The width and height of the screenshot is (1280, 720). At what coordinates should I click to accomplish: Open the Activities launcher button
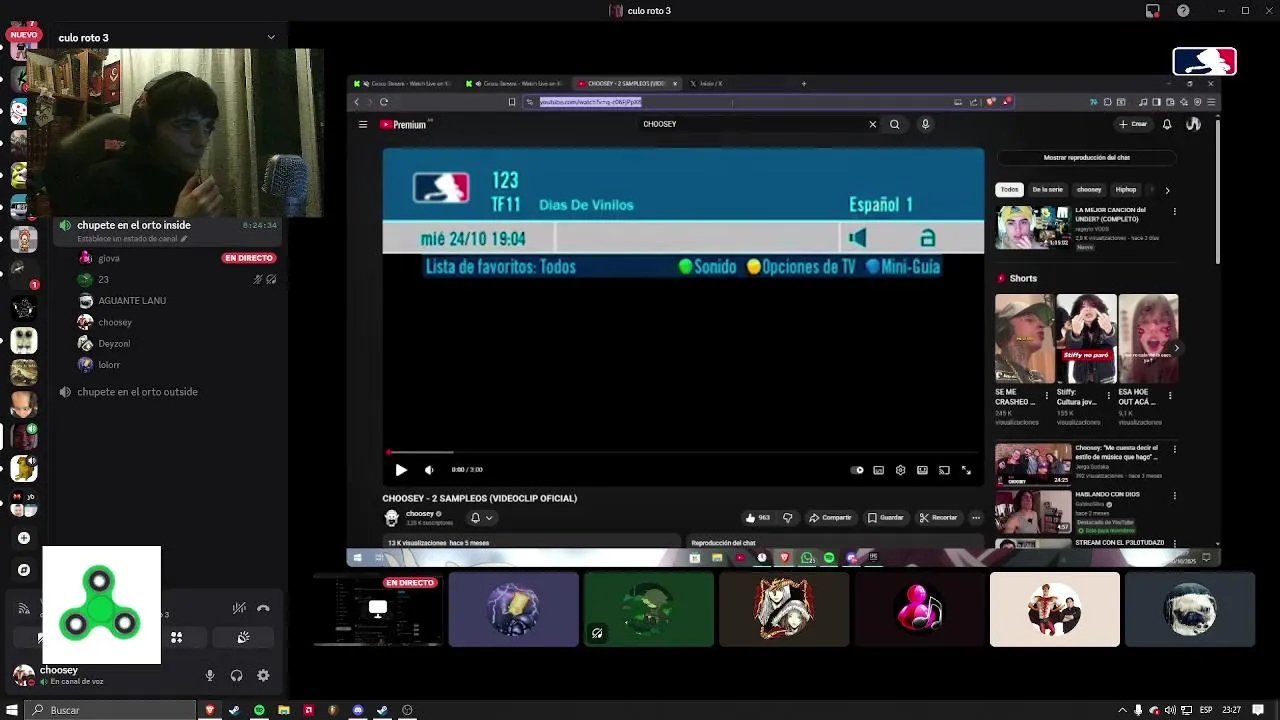(176, 637)
